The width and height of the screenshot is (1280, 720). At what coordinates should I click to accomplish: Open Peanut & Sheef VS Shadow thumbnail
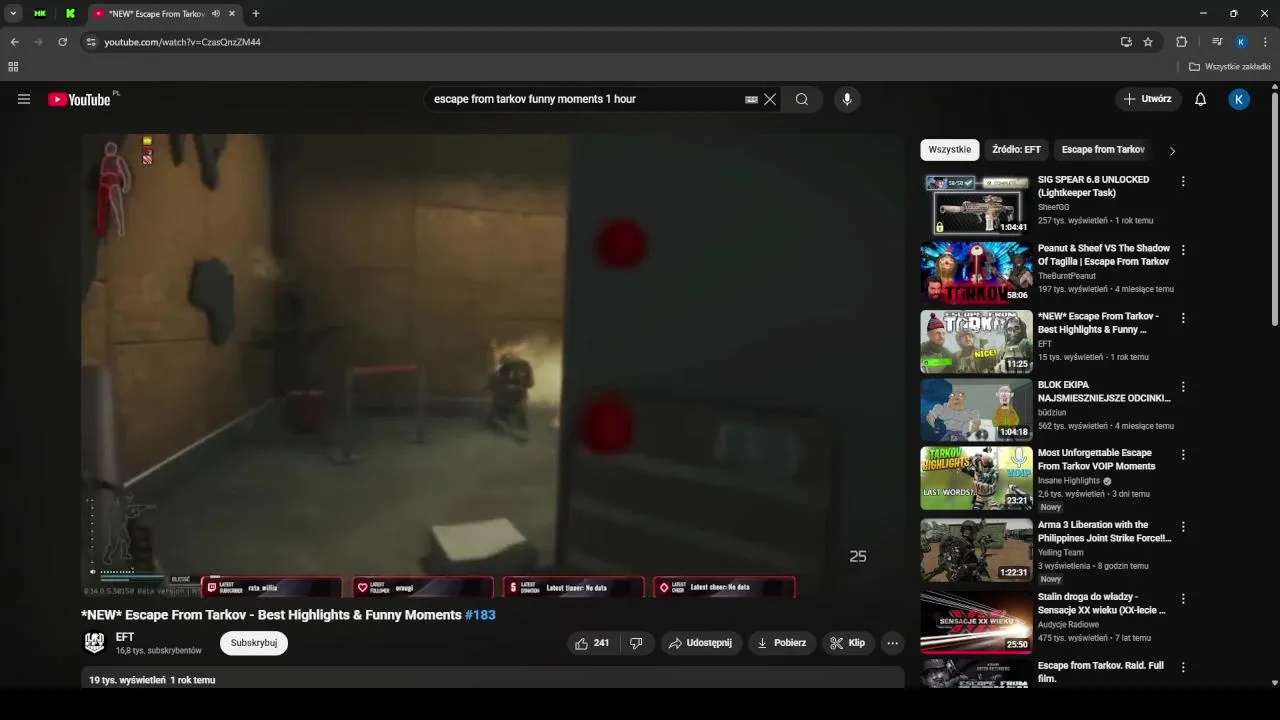pyautogui.click(x=976, y=273)
